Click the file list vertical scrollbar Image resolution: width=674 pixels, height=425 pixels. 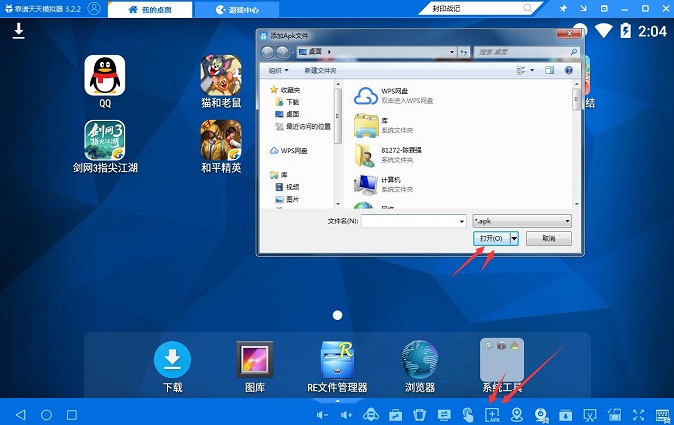pyautogui.click(x=576, y=144)
